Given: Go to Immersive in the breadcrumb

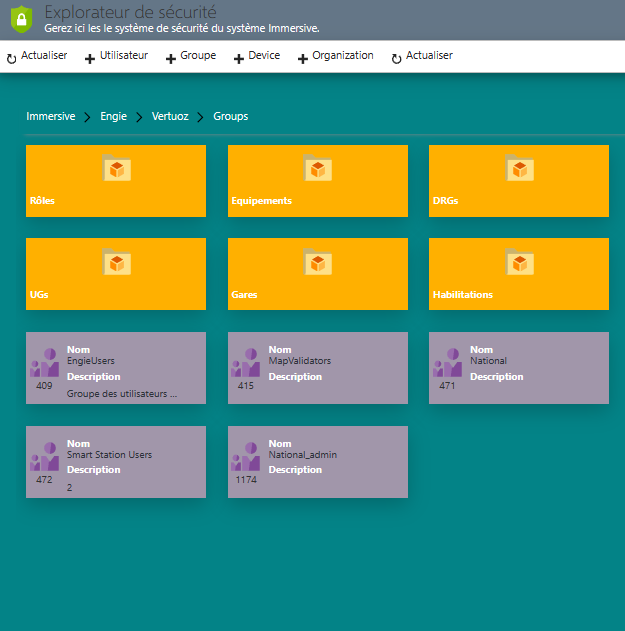Looking at the screenshot, I should point(51,116).
